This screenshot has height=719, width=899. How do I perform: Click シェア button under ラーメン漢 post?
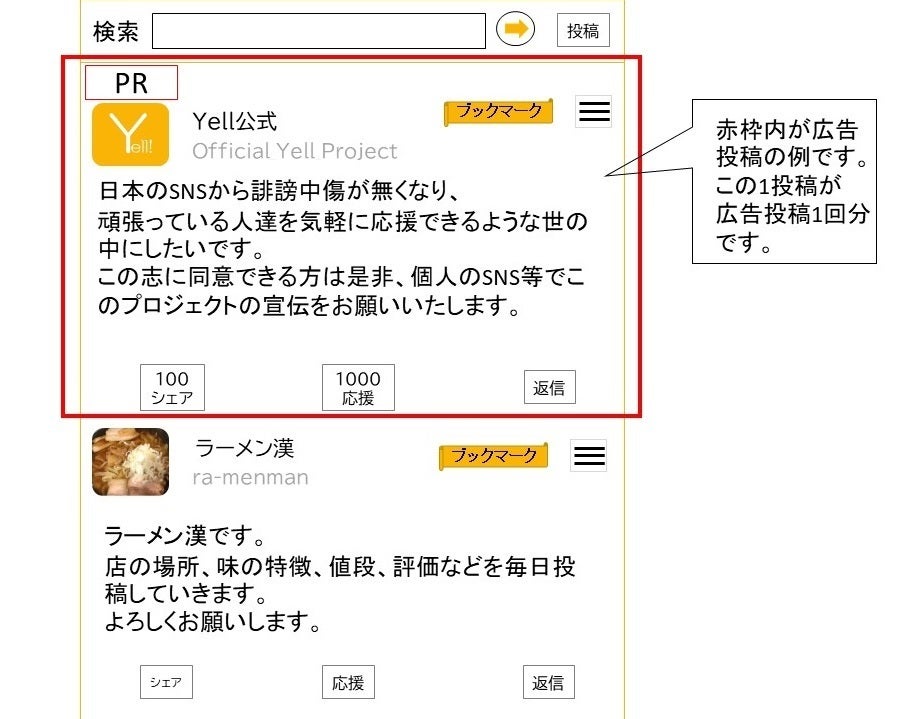point(166,682)
